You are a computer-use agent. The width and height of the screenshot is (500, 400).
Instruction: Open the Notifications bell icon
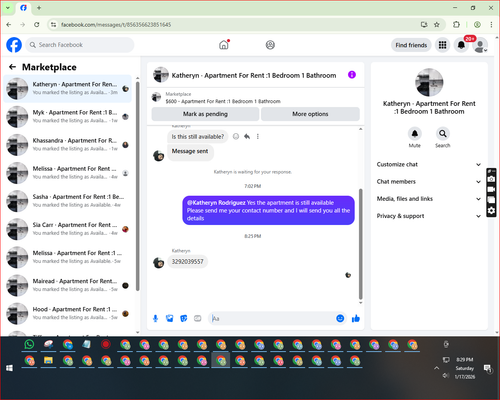tap(461, 45)
